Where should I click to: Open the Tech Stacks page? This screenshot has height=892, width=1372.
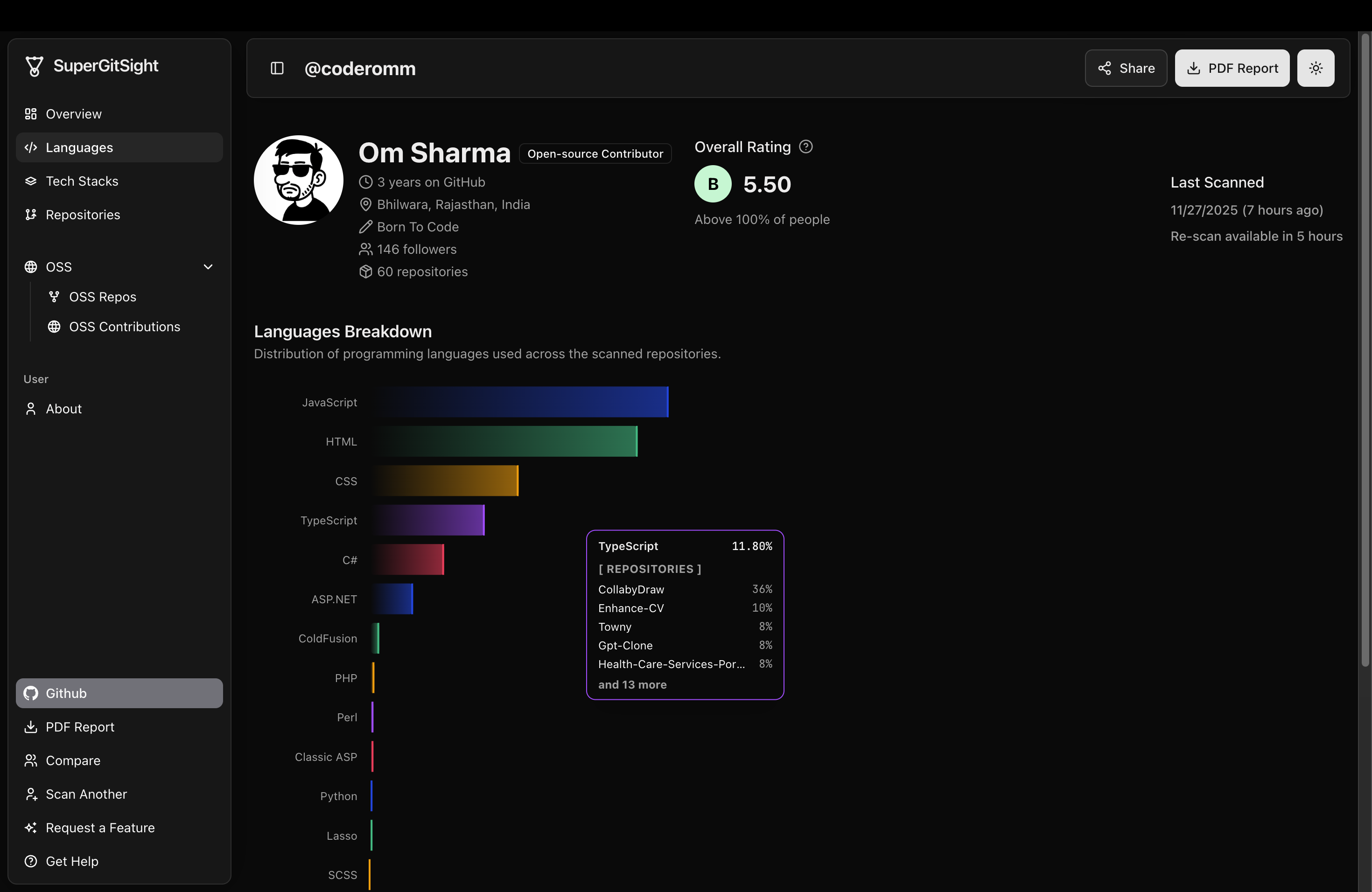click(82, 181)
